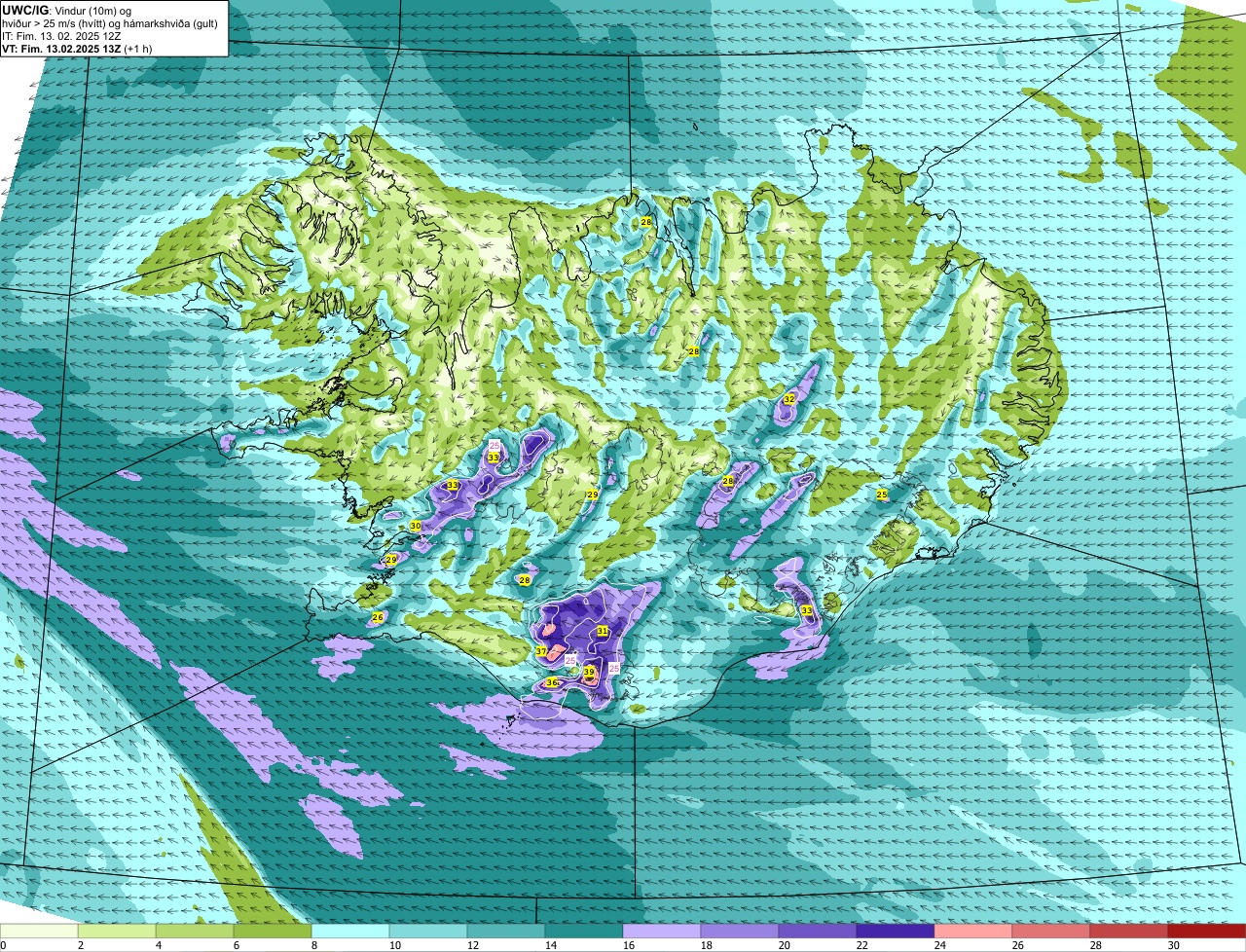The height and width of the screenshot is (952, 1246).
Task: Click the legend scale tick label 4
Action: coord(160,945)
